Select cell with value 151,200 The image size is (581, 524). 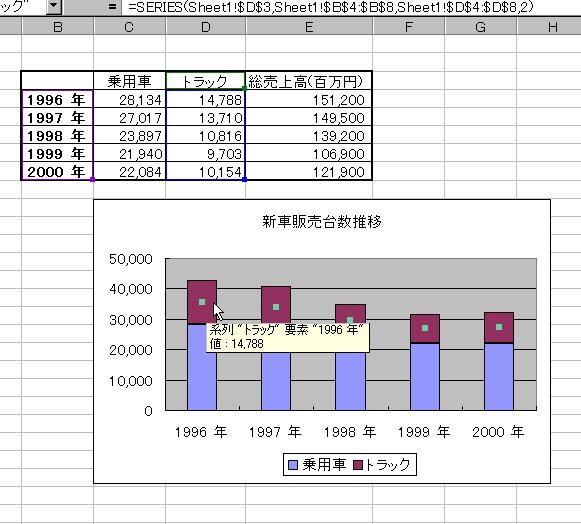309,99
